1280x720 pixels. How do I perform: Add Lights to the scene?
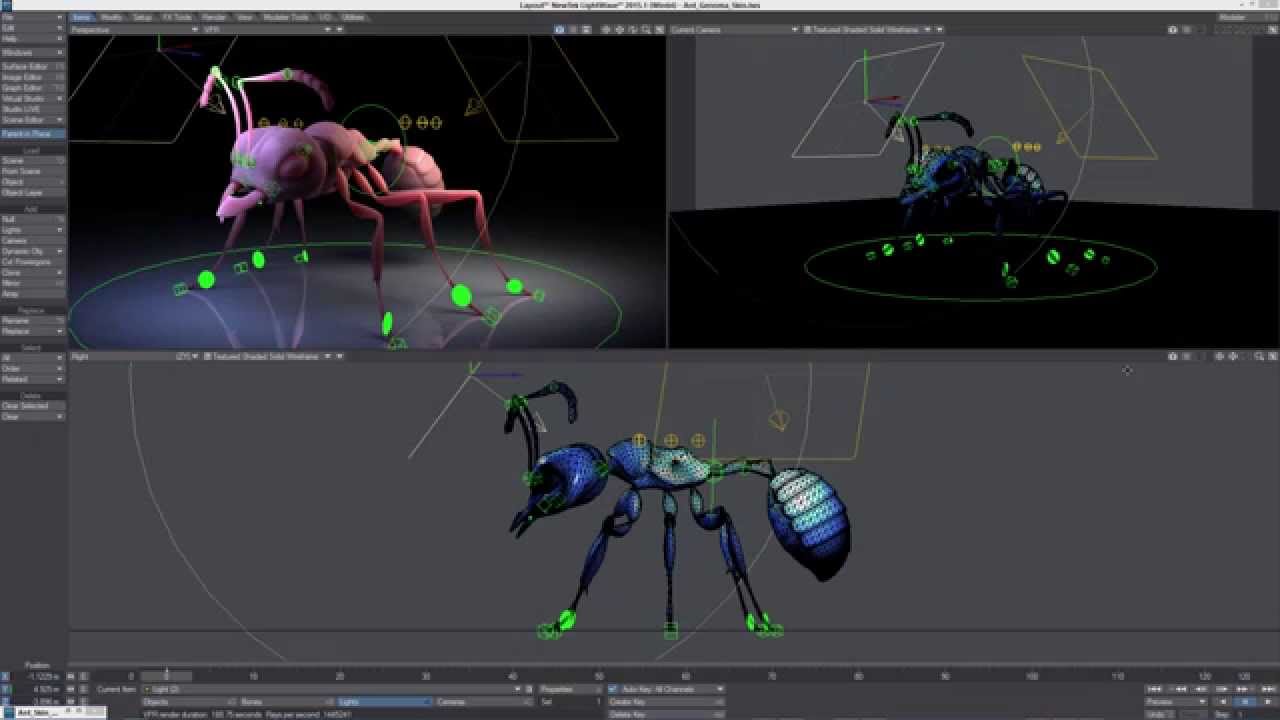point(20,229)
